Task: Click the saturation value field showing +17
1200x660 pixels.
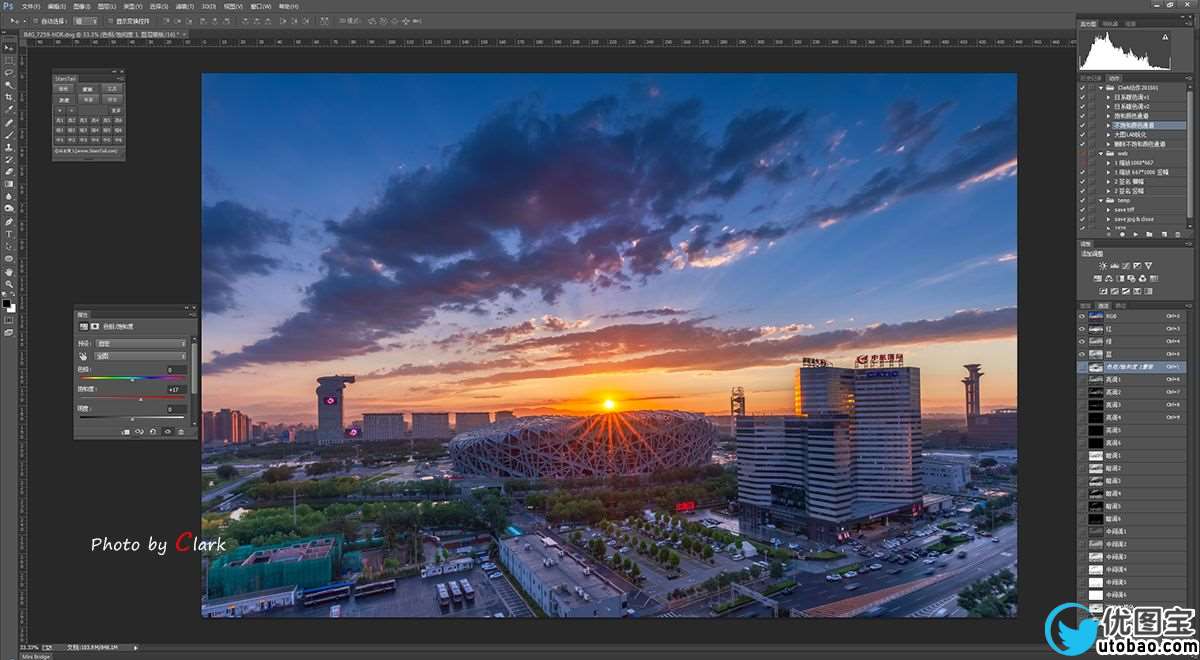Action: (x=175, y=389)
